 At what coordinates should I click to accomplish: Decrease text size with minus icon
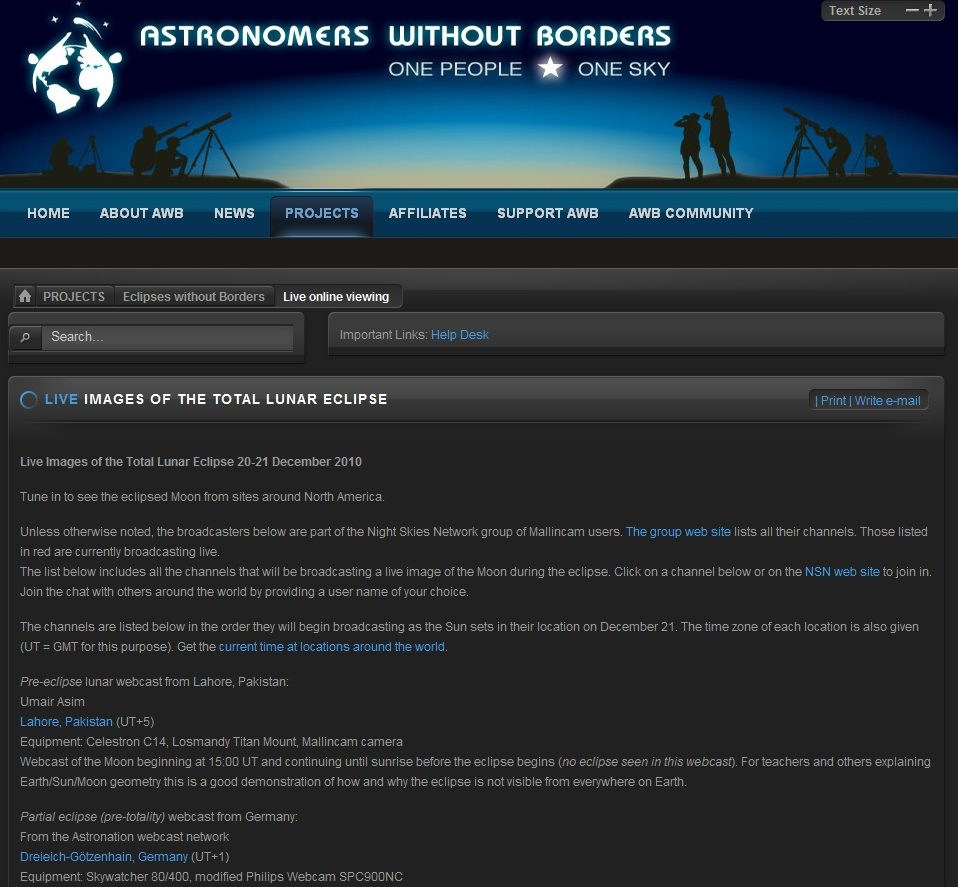click(912, 10)
